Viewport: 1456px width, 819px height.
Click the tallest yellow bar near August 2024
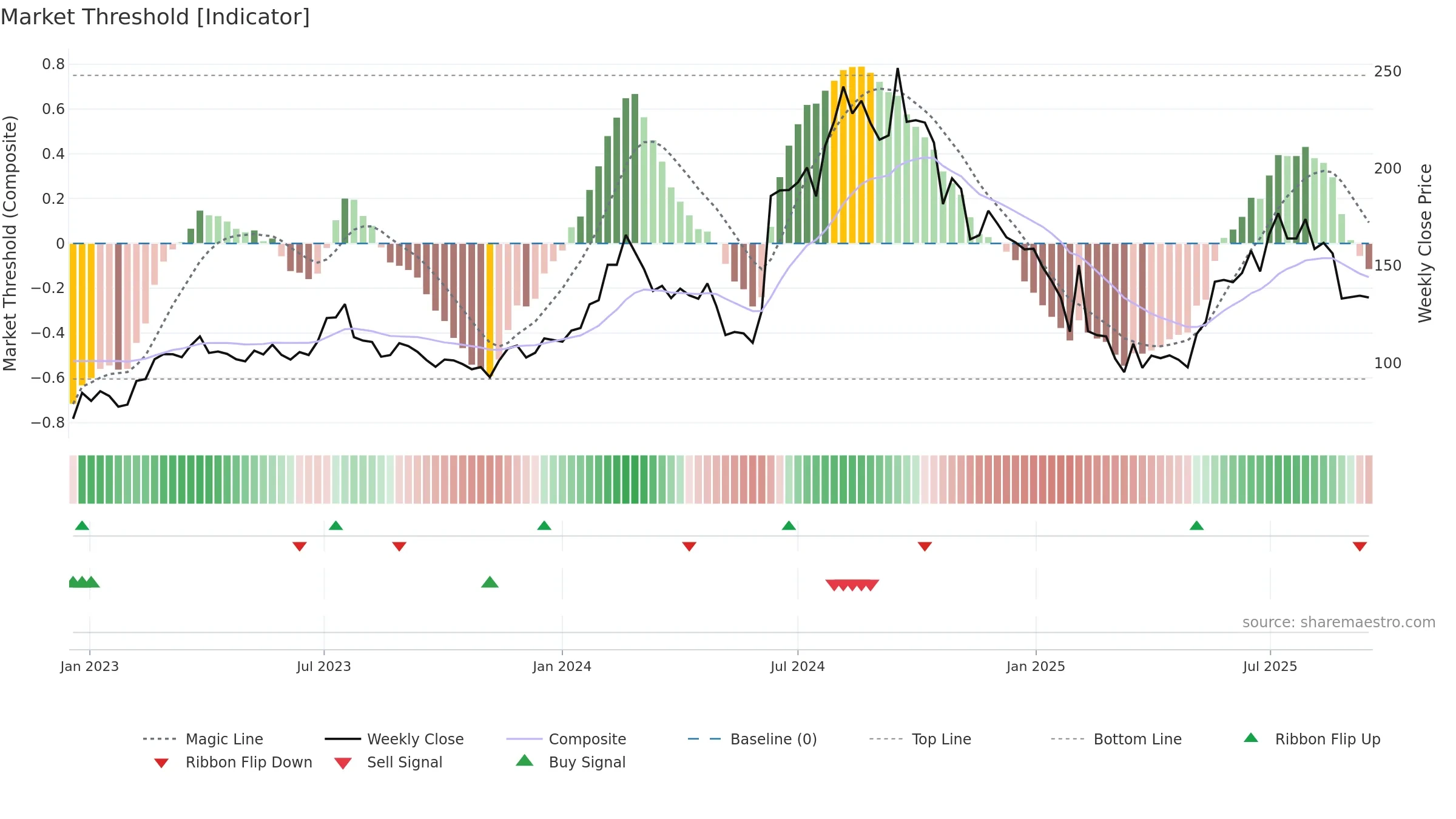[861, 155]
